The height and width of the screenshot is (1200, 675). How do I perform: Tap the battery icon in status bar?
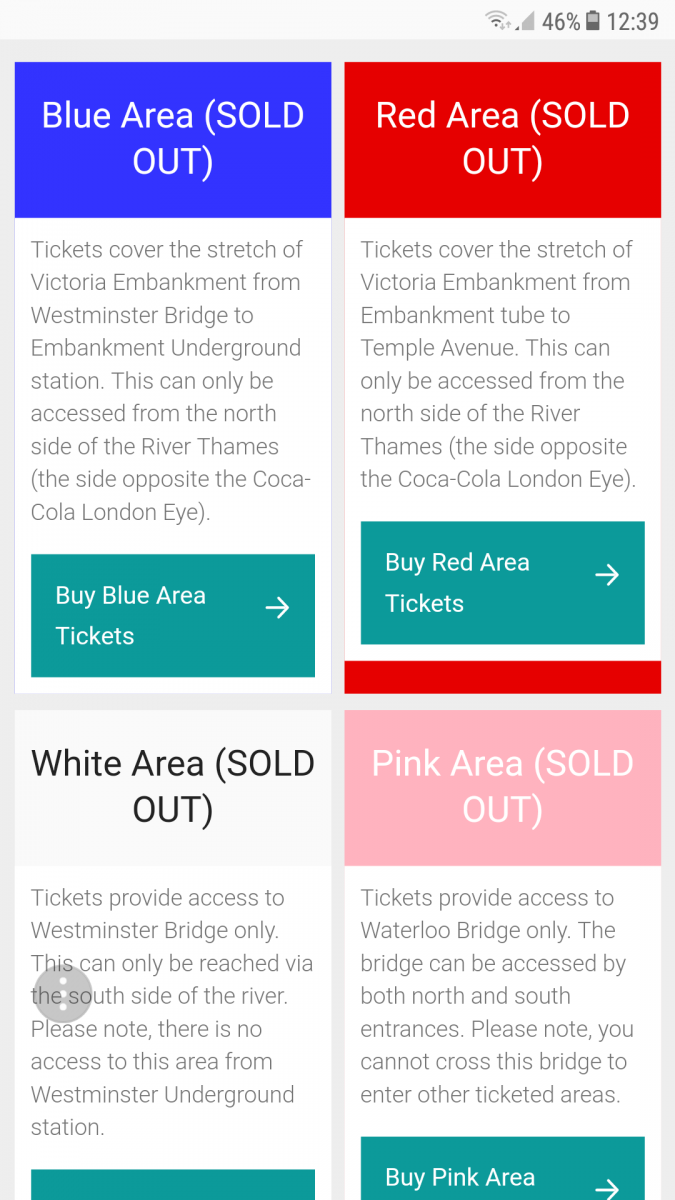tap(593, 20)
